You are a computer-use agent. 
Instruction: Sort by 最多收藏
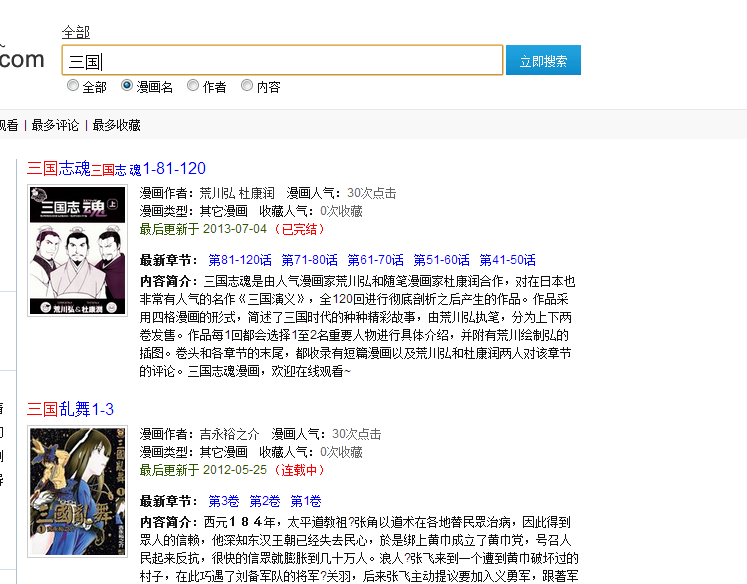pyautogui.click(x=116, y=125)
